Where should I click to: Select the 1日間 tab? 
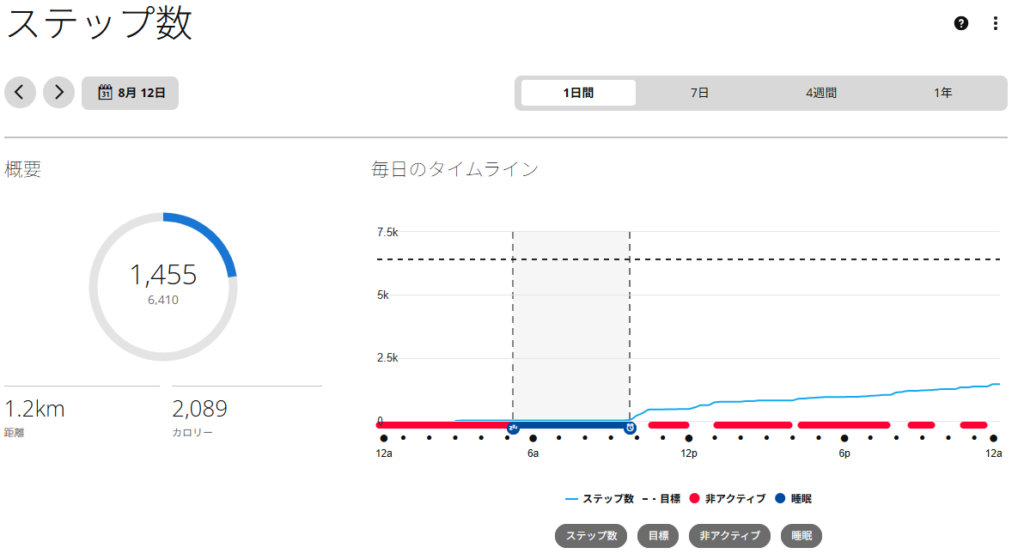[579, 93]
